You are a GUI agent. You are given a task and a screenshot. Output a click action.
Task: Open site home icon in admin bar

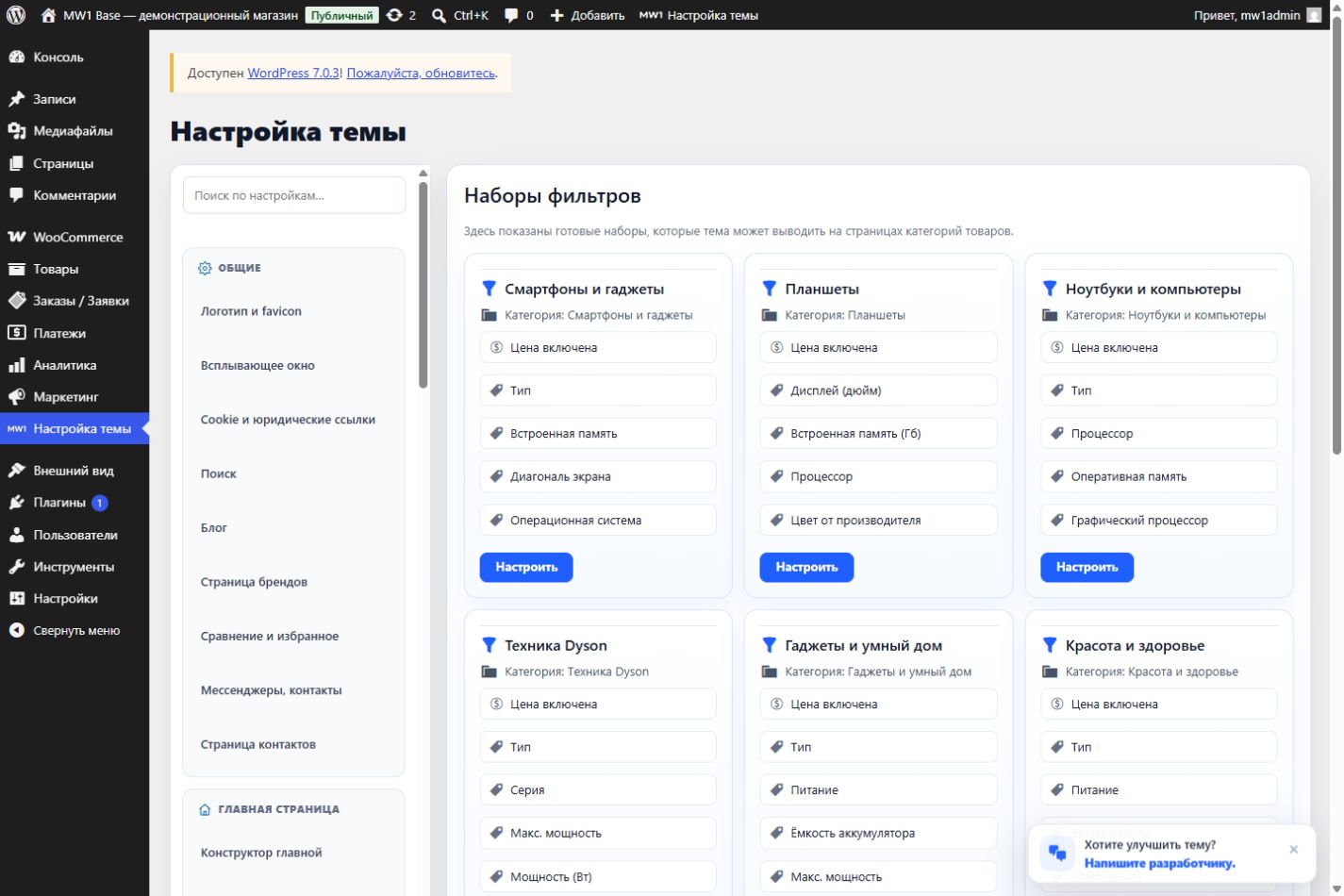tap(49, 15)
